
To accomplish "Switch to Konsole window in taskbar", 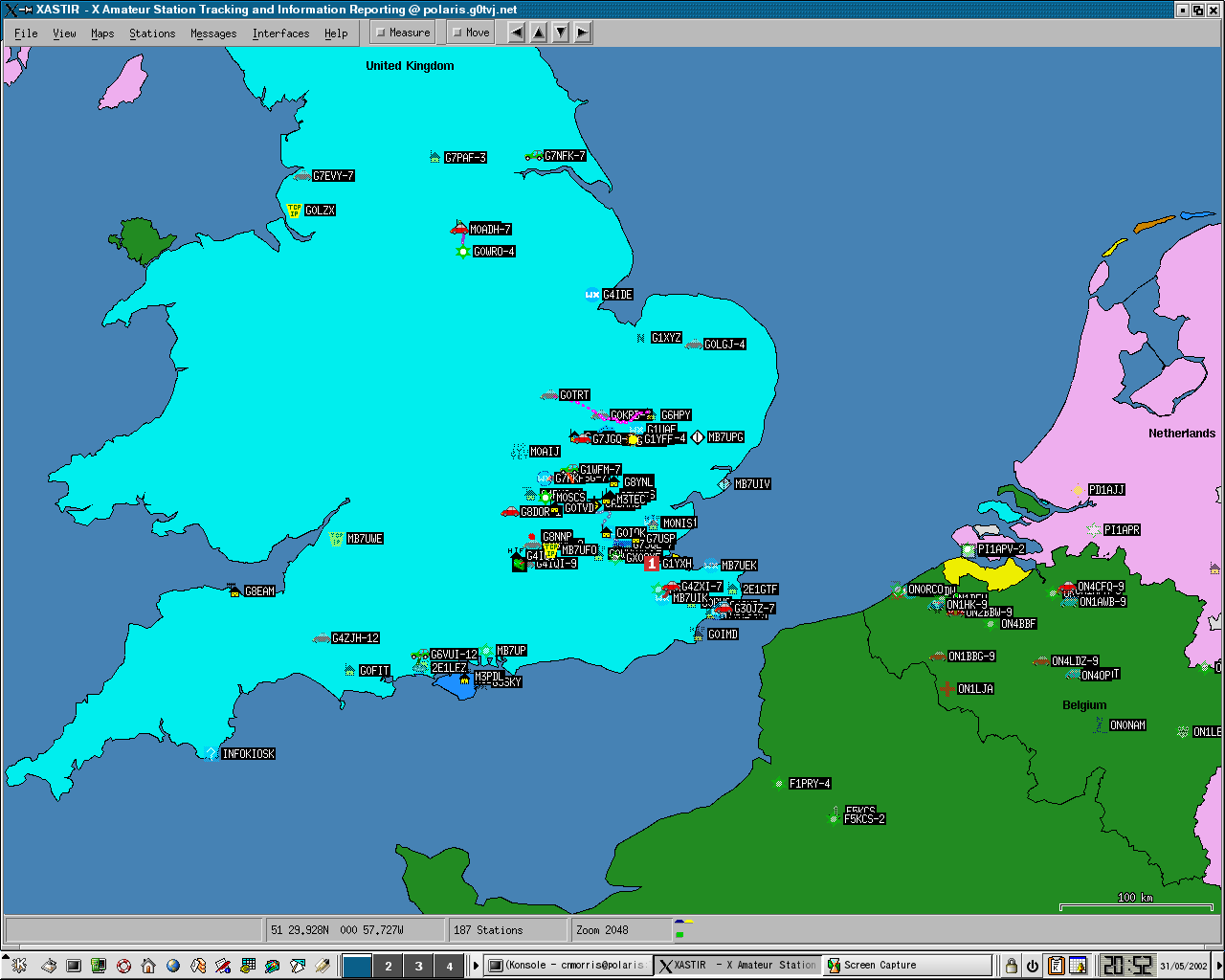I will [x=568, y=966].
